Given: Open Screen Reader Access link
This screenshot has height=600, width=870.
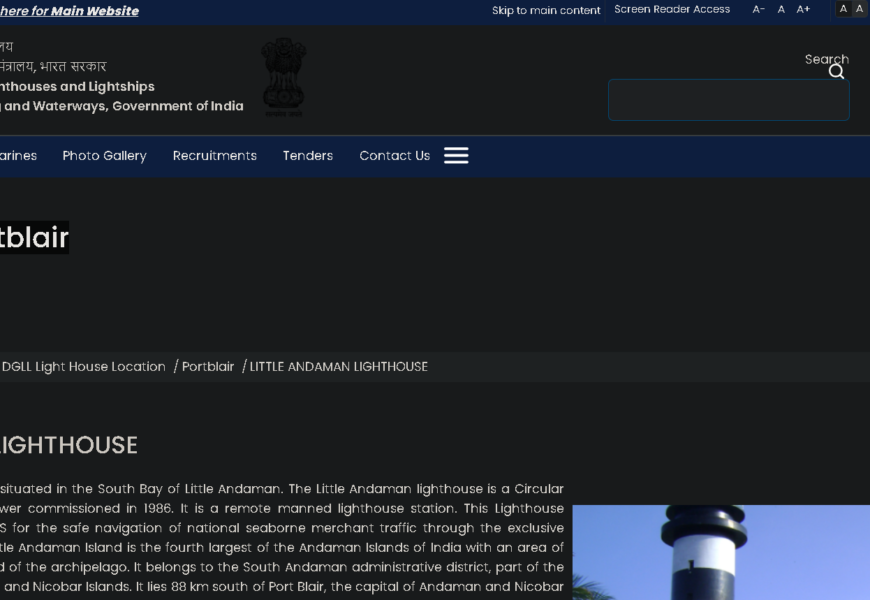Looking at the screenshot, I should coord(672,10).
